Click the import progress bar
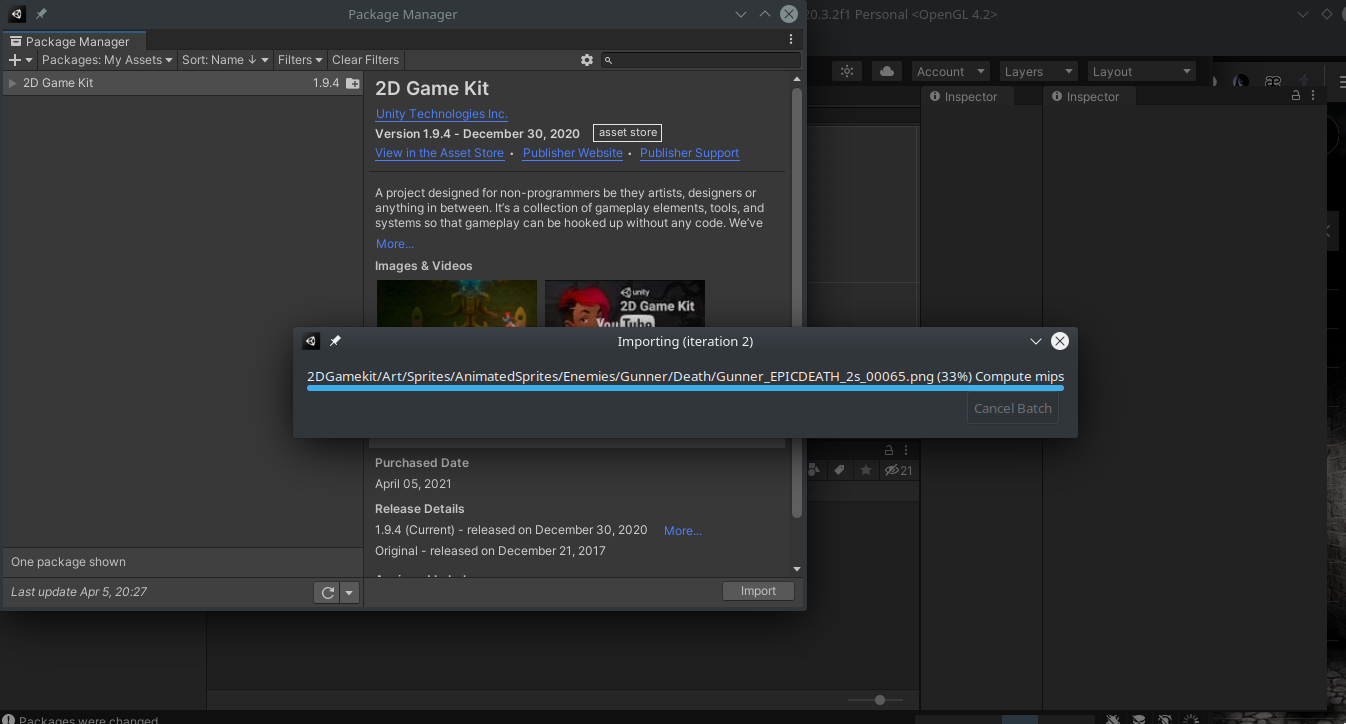Viewport: 1346px width, 724px height. 685,389
